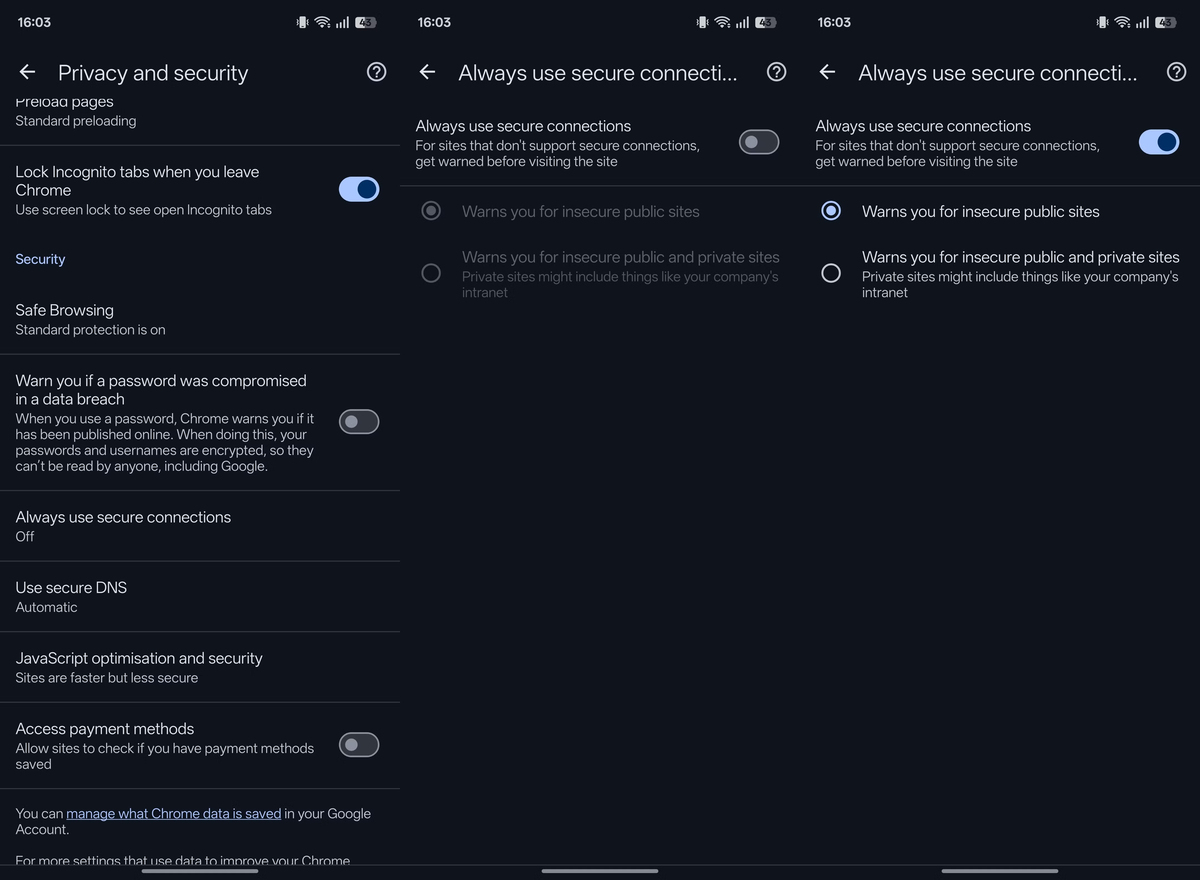This screenshot has width=1200, height=880.
Task: Go back from Privacy and security screen
Action: [27, 72]
